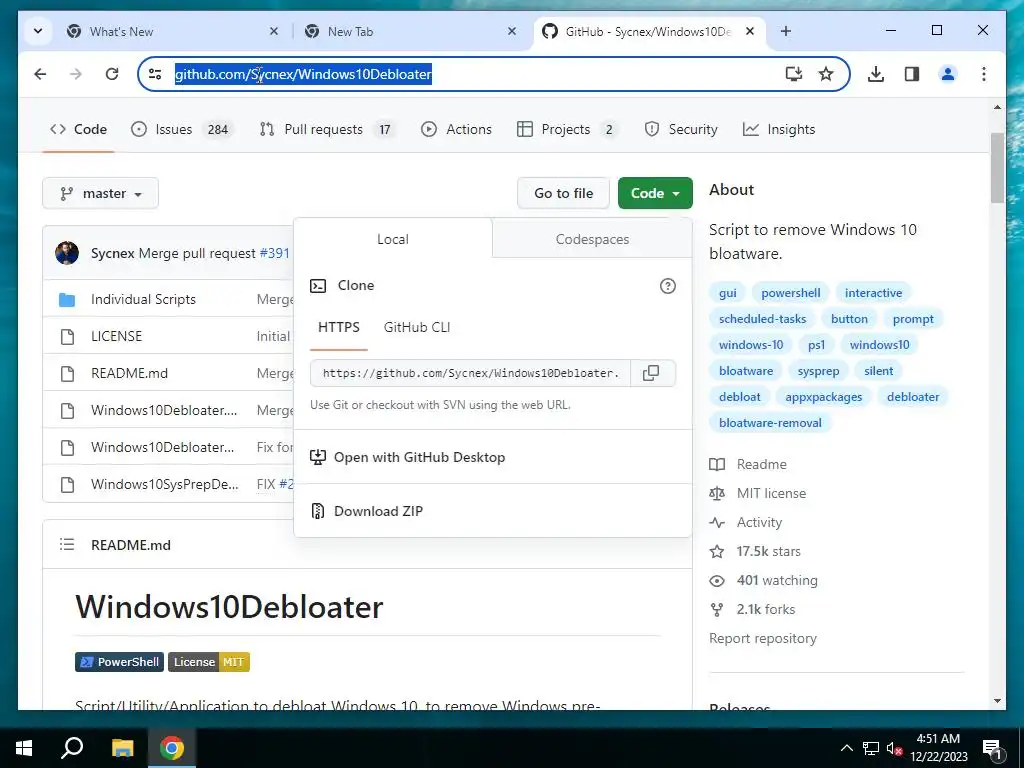This screenshot has height=768, width=1024.
Task: Click the clone URL text field
Action: [470, 373]
